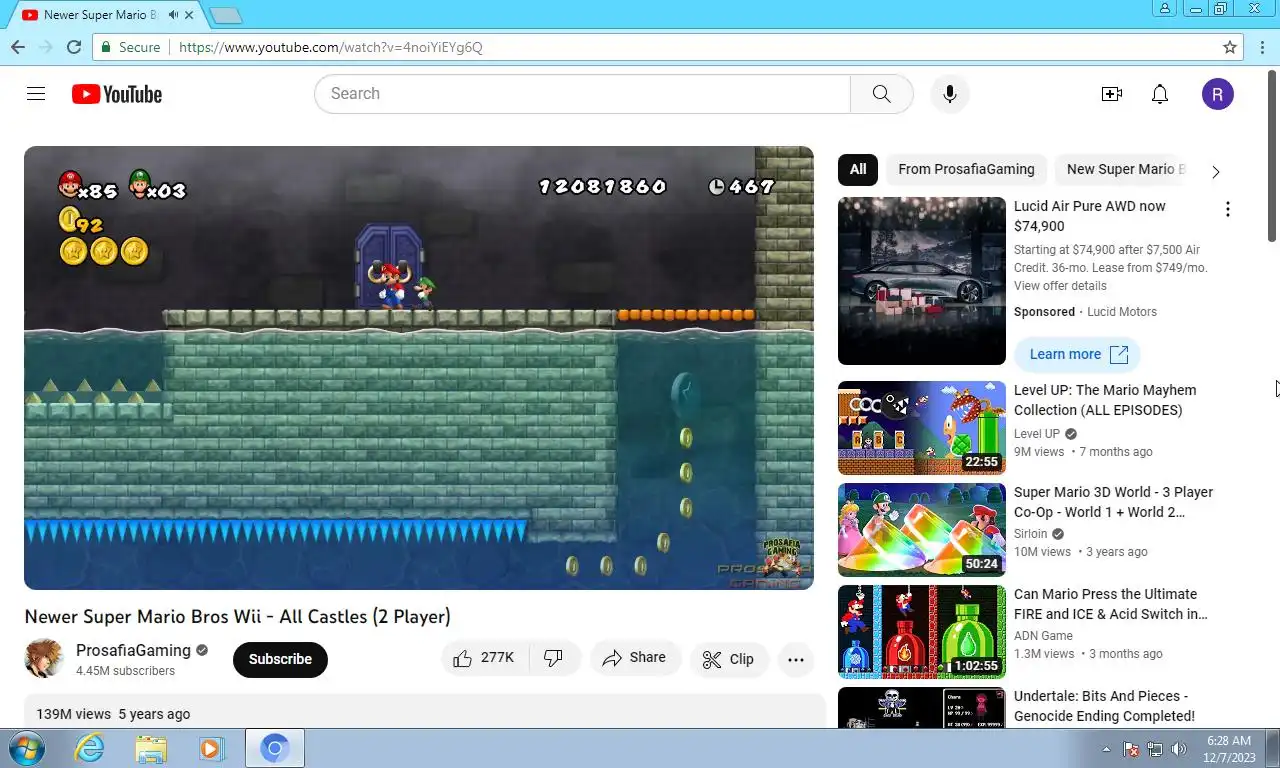Open Super Mario 3D World thumbnail

click(922, 530)
